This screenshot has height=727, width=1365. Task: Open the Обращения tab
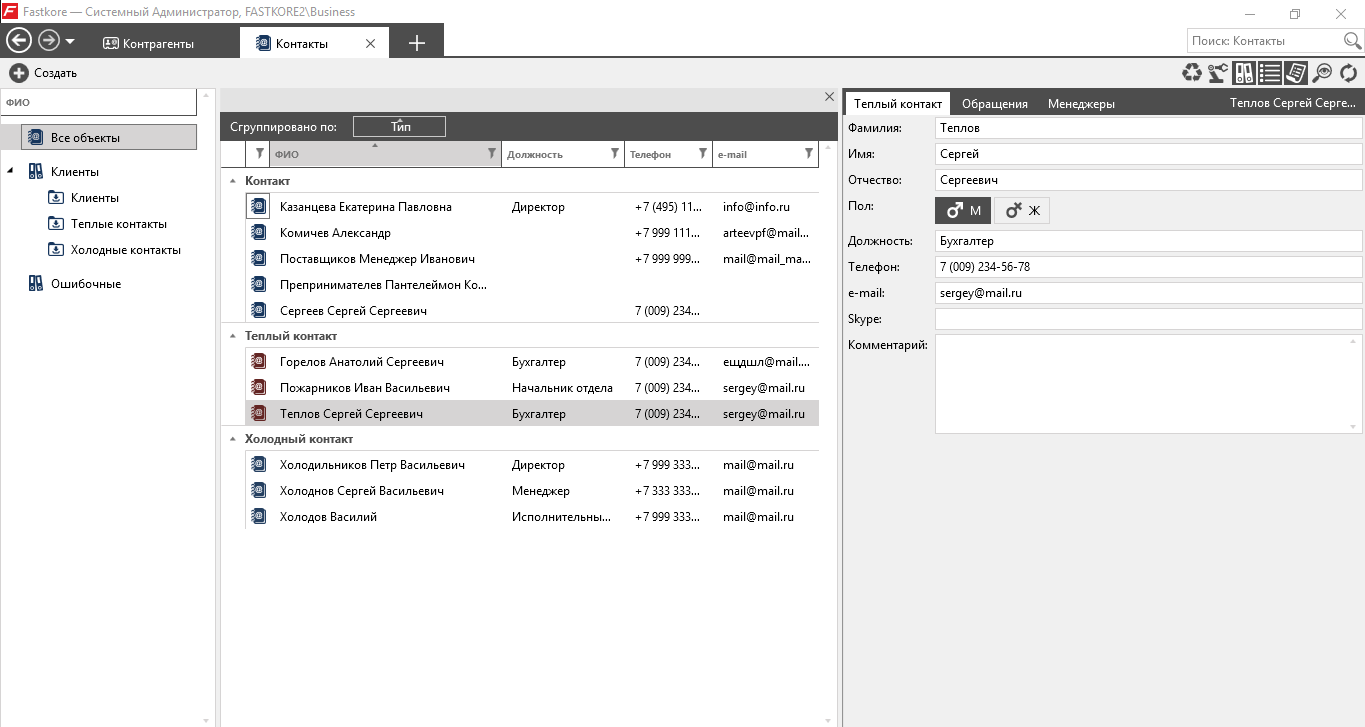995,103
